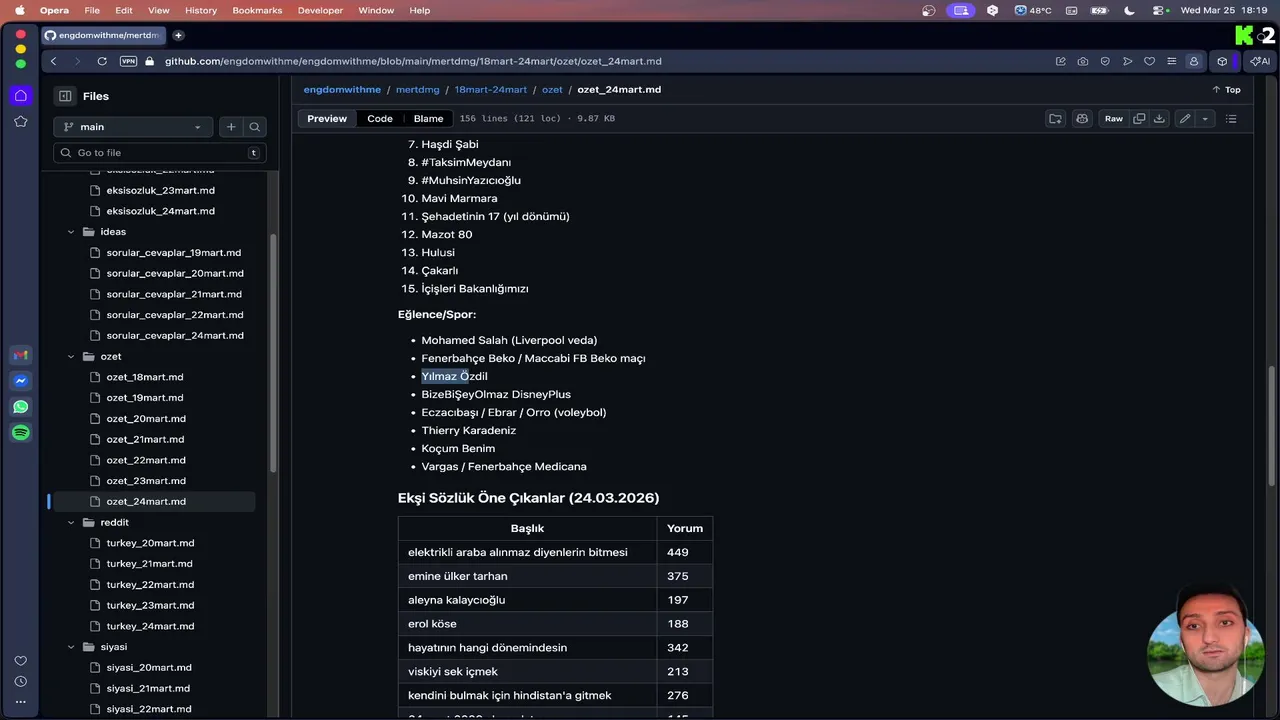Go back with browser back arrow
The height and width of the screenshot is (720, 1280).
click(x=54, y=61)
